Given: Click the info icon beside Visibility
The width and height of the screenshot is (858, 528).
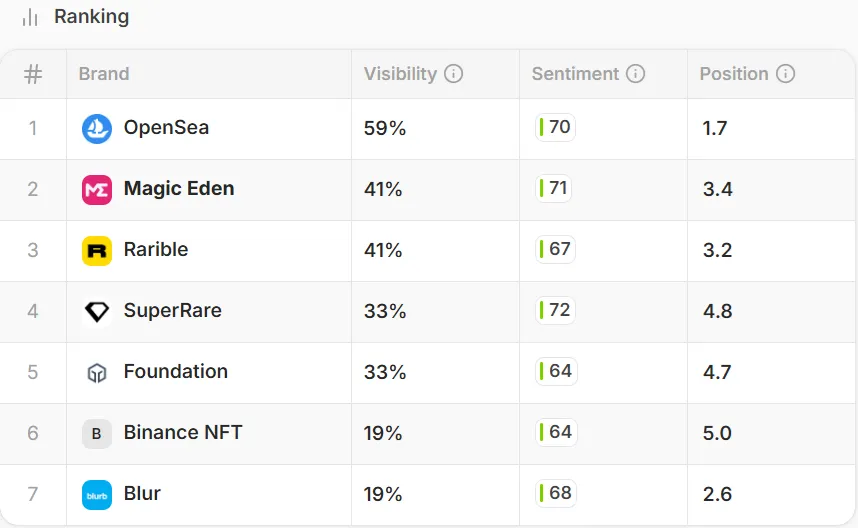Looking at the screenshot, I should [x=454, y=74].
